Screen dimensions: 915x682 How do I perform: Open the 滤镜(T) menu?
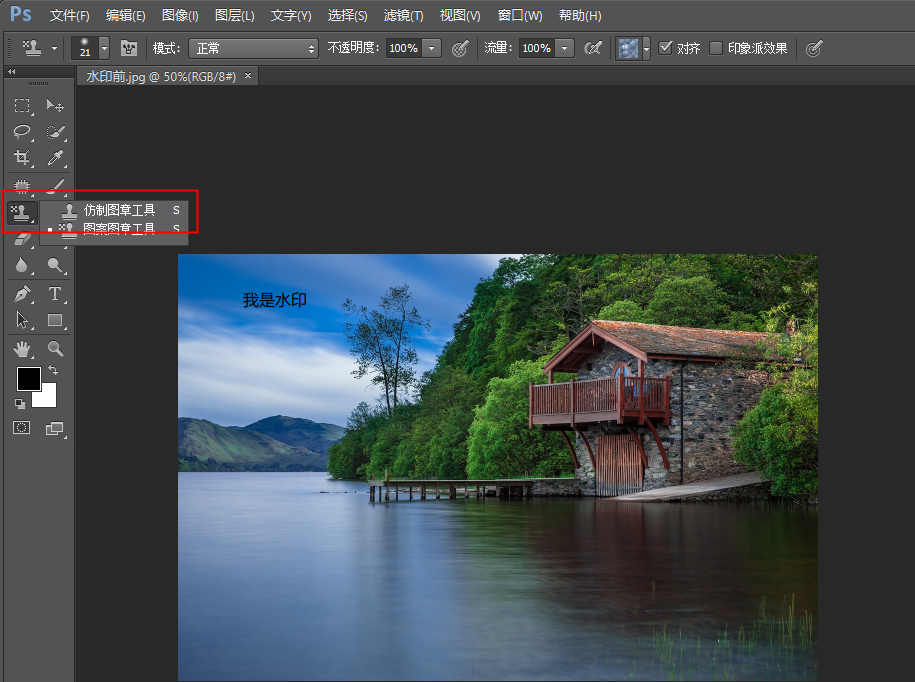(403, 16)
